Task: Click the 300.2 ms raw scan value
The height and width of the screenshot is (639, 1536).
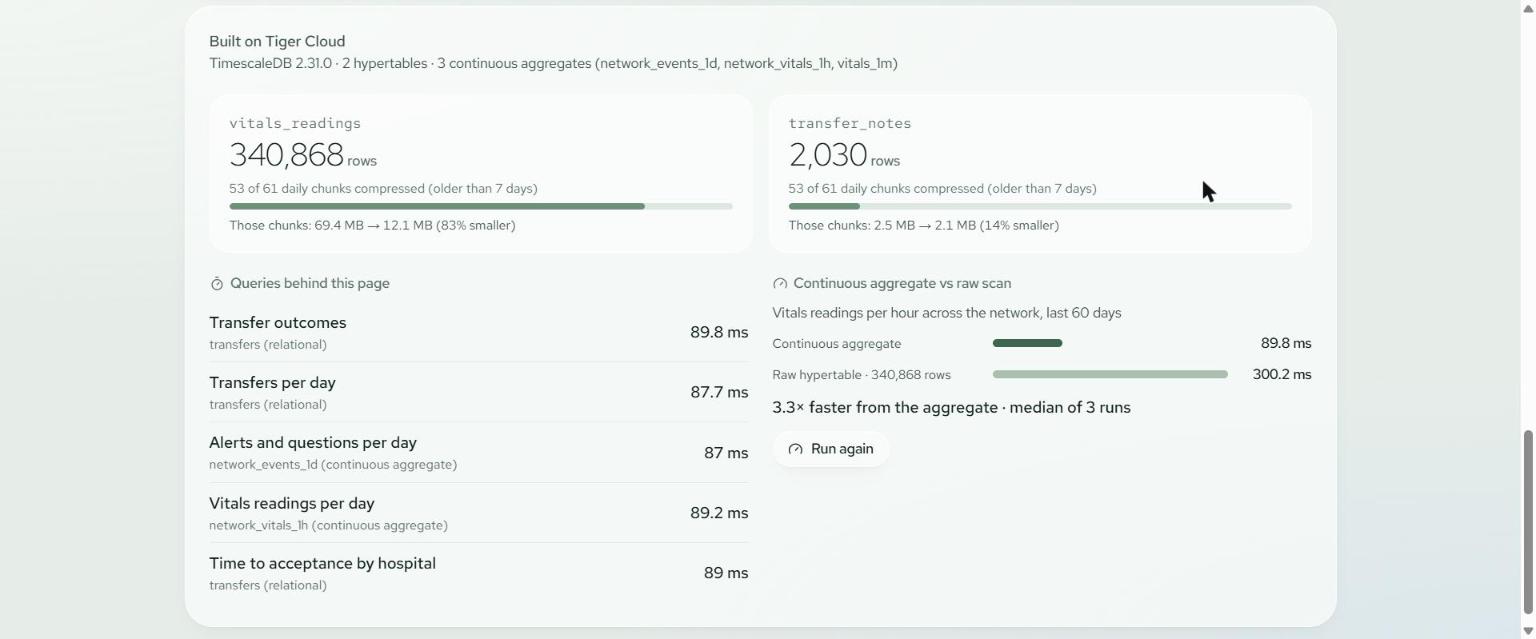Action: 1282,374
